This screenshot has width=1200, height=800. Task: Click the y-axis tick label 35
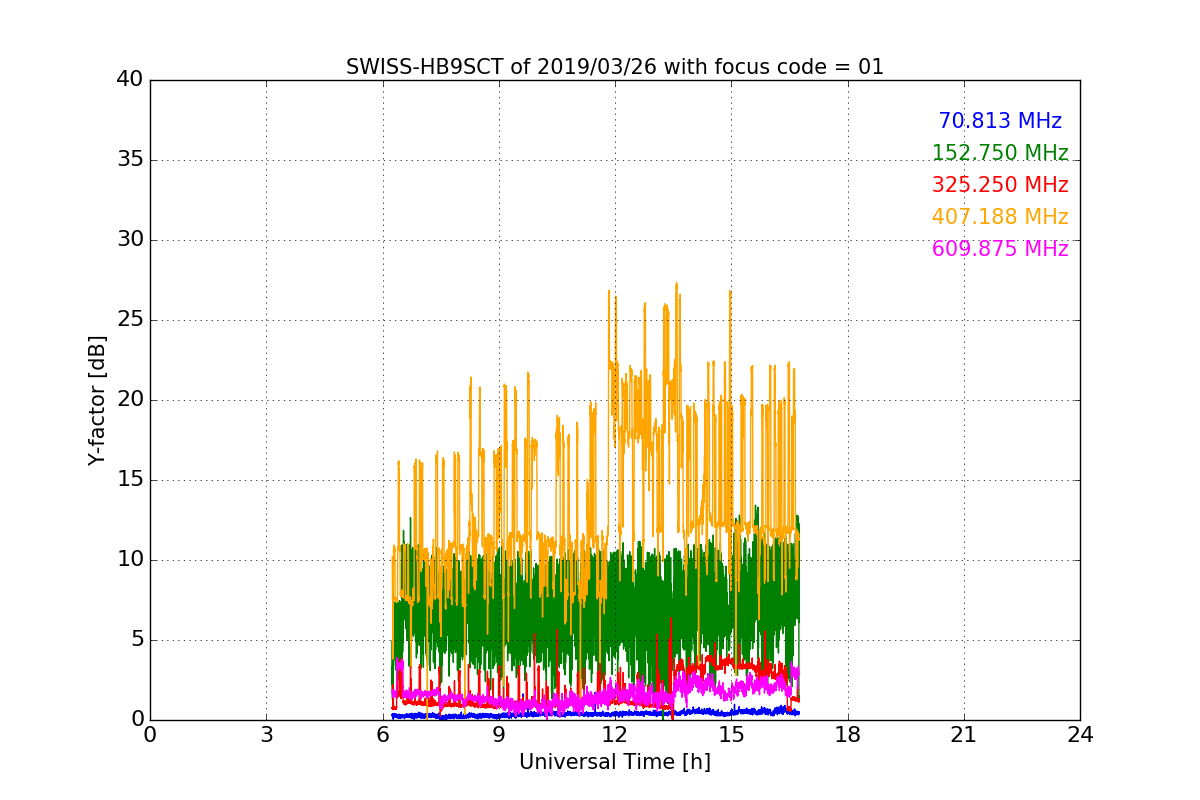click(130, 160)
